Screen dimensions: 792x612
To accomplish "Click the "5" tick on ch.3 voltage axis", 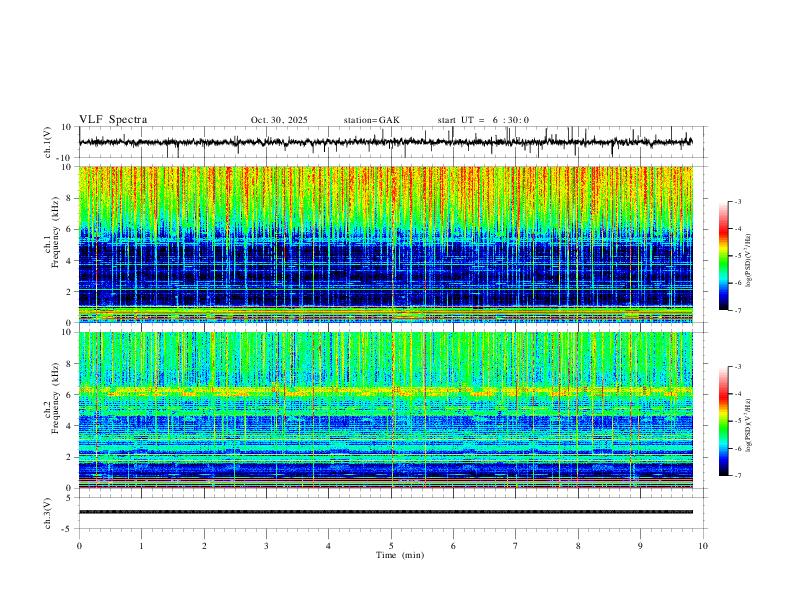I will pyautogui.click(x=70, y=498).
